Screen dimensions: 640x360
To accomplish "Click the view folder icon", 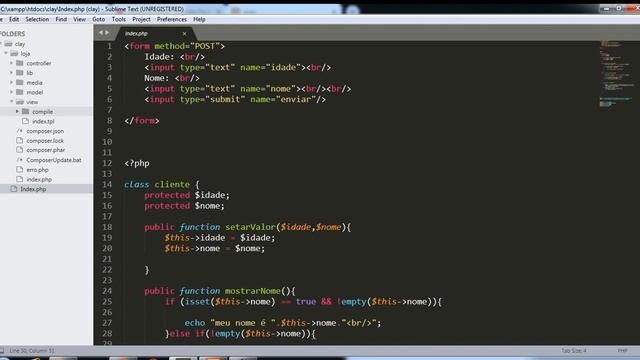I will (x=20, y=102).
